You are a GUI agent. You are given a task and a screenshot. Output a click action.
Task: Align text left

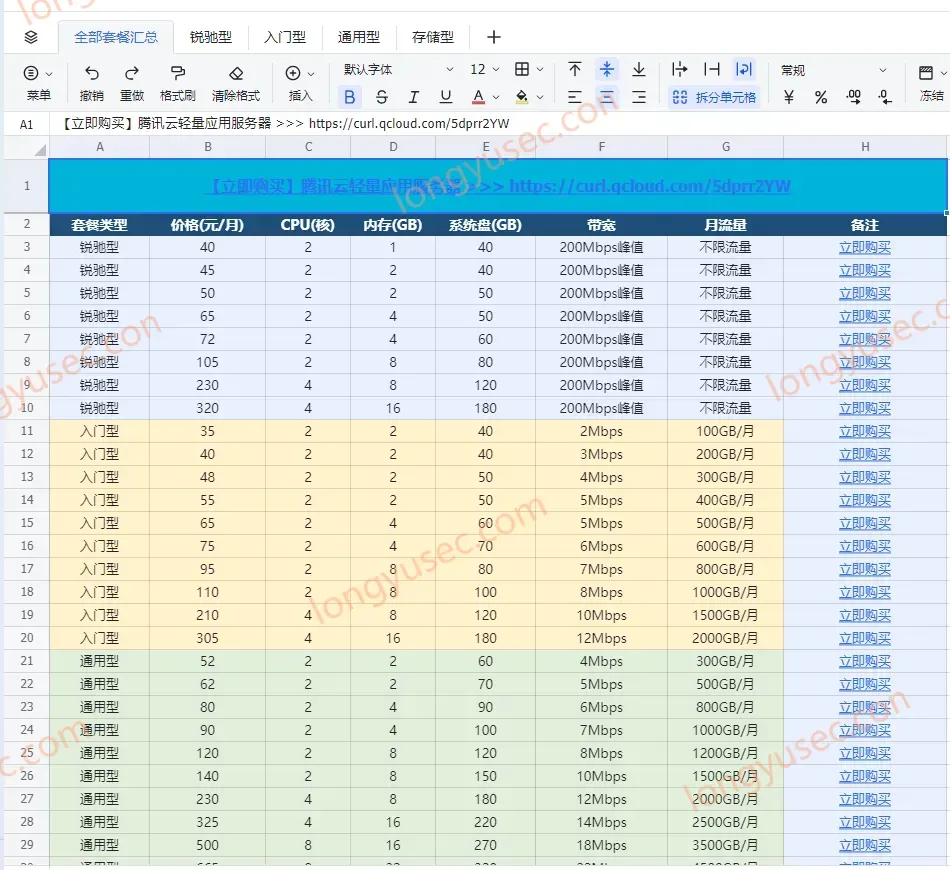(575, 97)
